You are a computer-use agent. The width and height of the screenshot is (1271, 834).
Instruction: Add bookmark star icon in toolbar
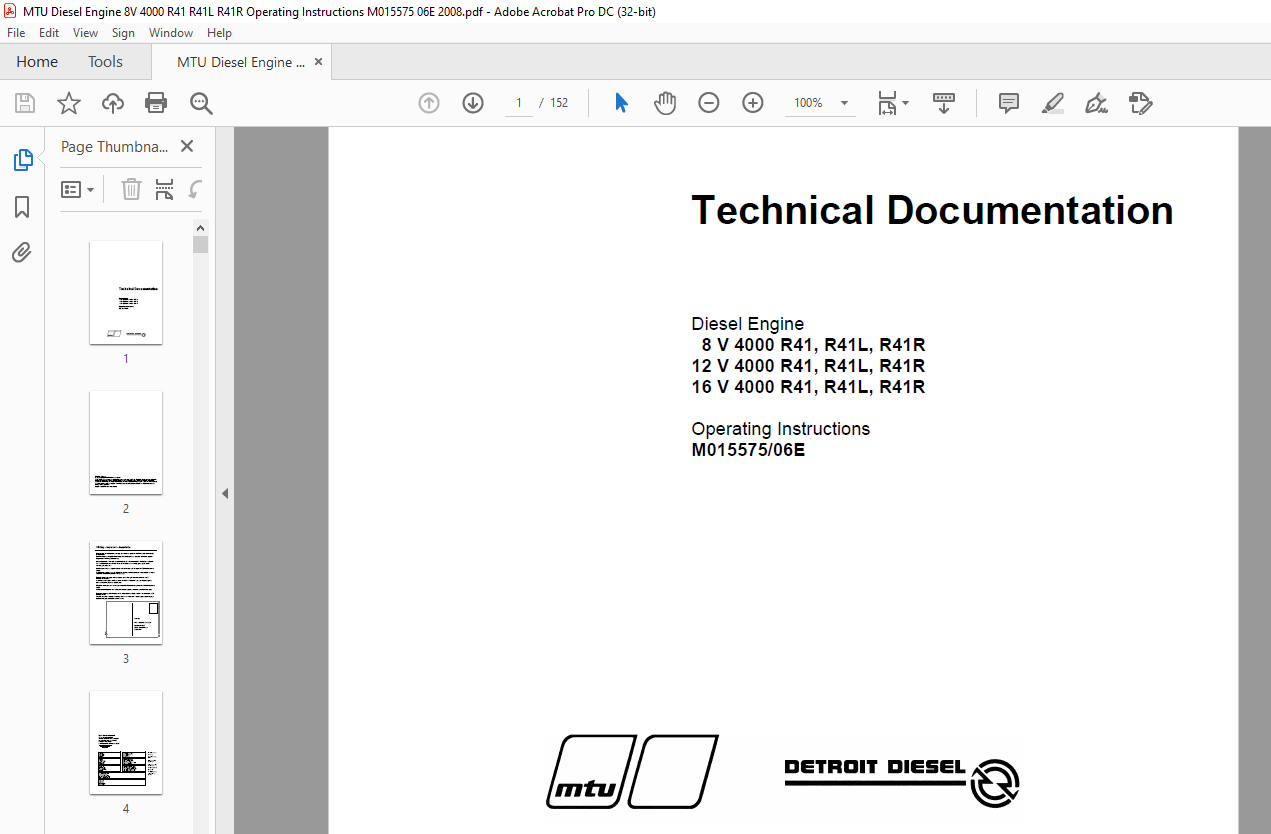pos(68,103)
